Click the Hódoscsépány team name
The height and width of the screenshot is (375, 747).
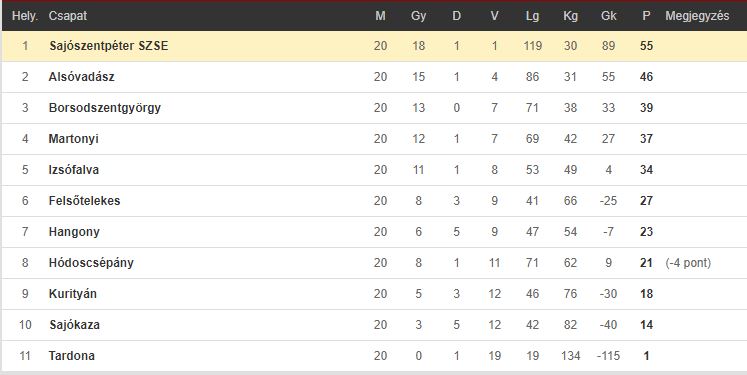pos(91,263)
